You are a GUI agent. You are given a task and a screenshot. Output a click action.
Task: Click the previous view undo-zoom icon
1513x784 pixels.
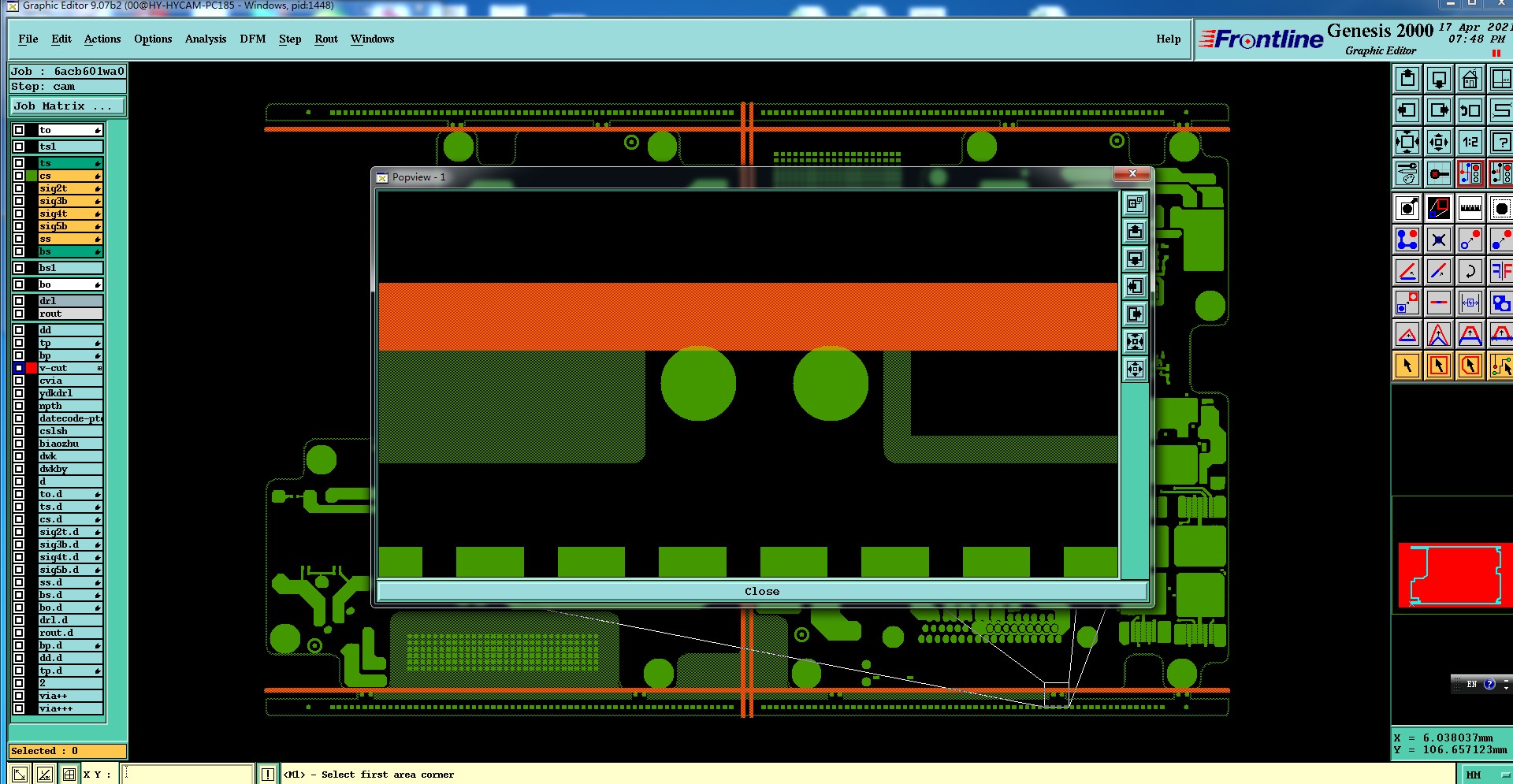1470,111
